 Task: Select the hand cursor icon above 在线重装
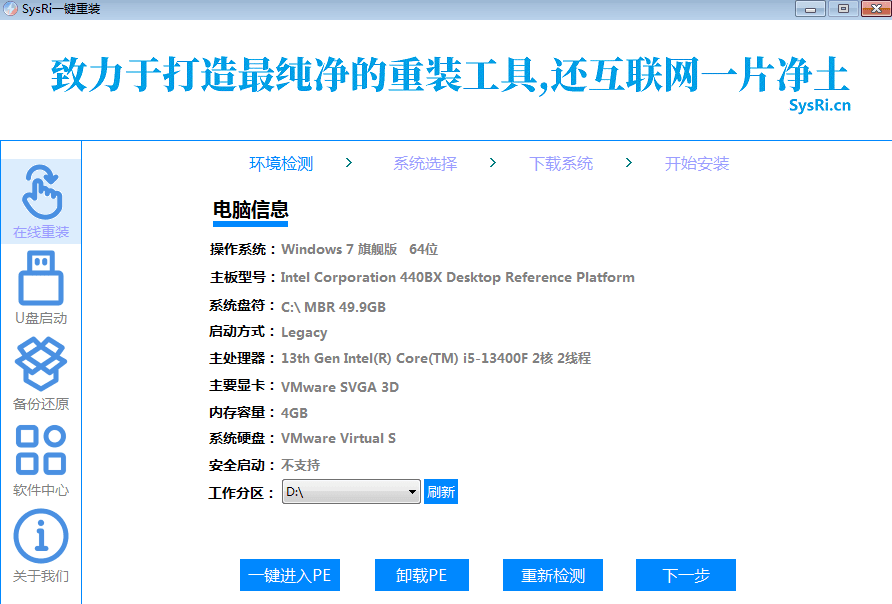pyautogui.click(x=40, y=189)
